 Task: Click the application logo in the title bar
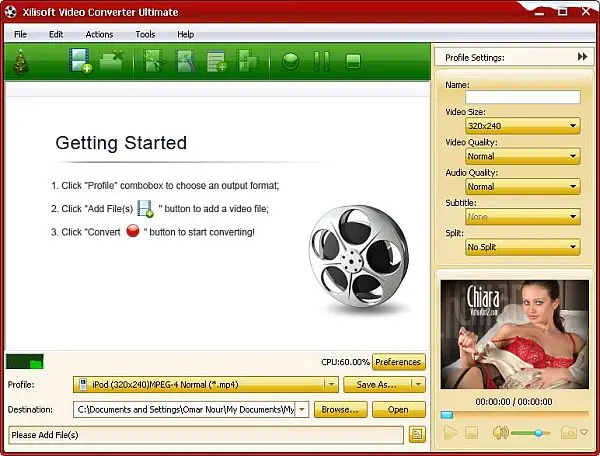11,12
